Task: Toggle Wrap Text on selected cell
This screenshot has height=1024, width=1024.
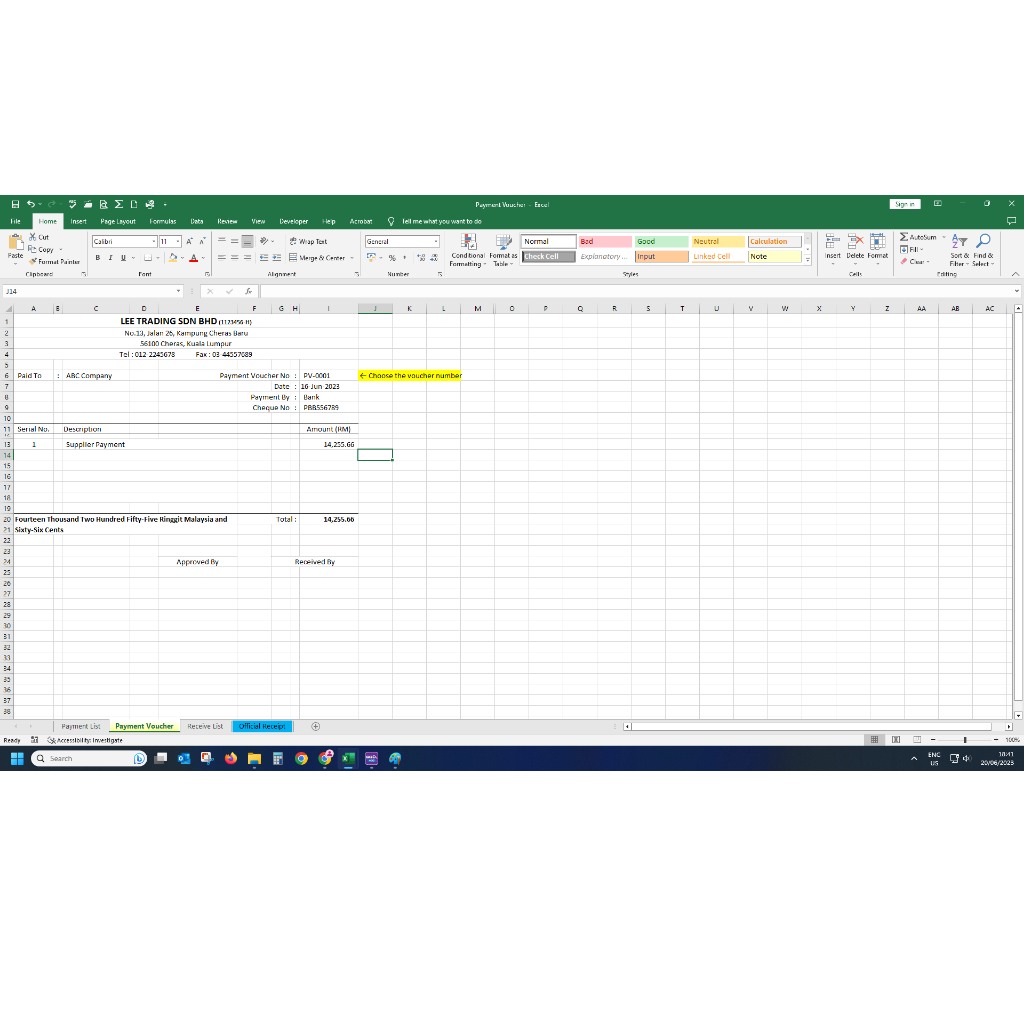Action: click(x=308, y=242)
